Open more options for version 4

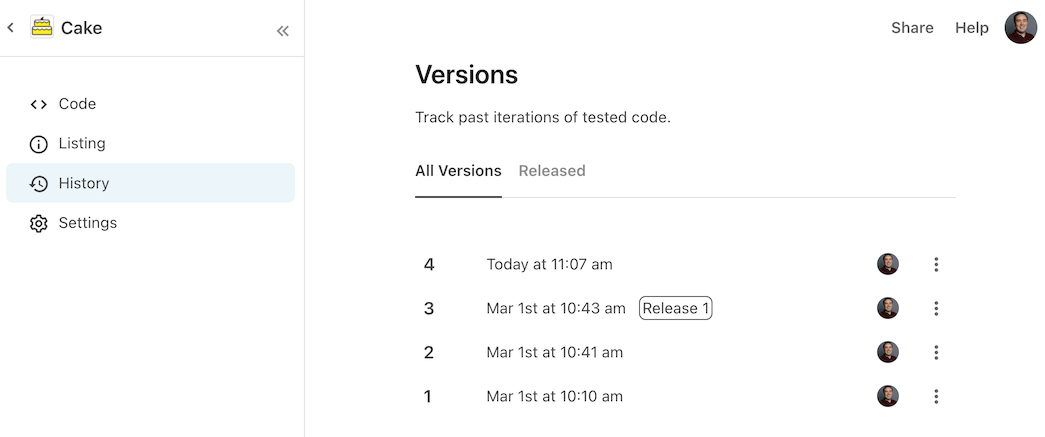pos(936,264)
